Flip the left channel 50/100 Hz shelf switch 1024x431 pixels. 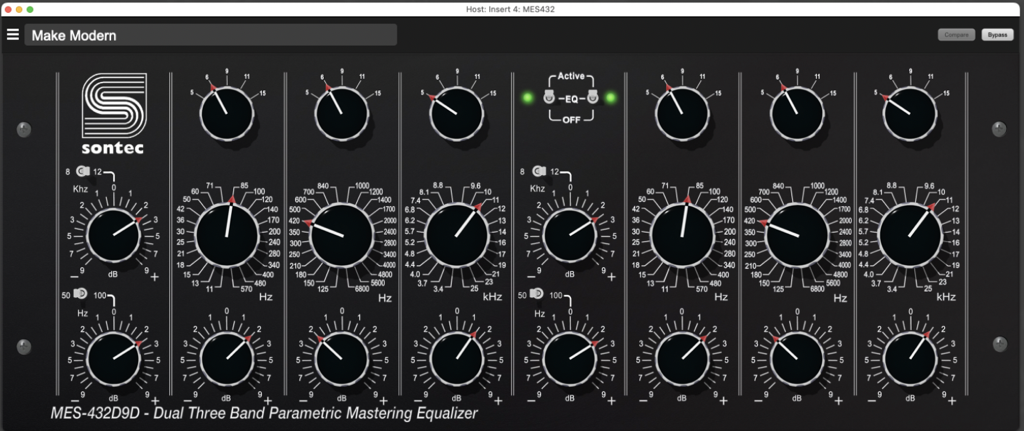(80, 295)
